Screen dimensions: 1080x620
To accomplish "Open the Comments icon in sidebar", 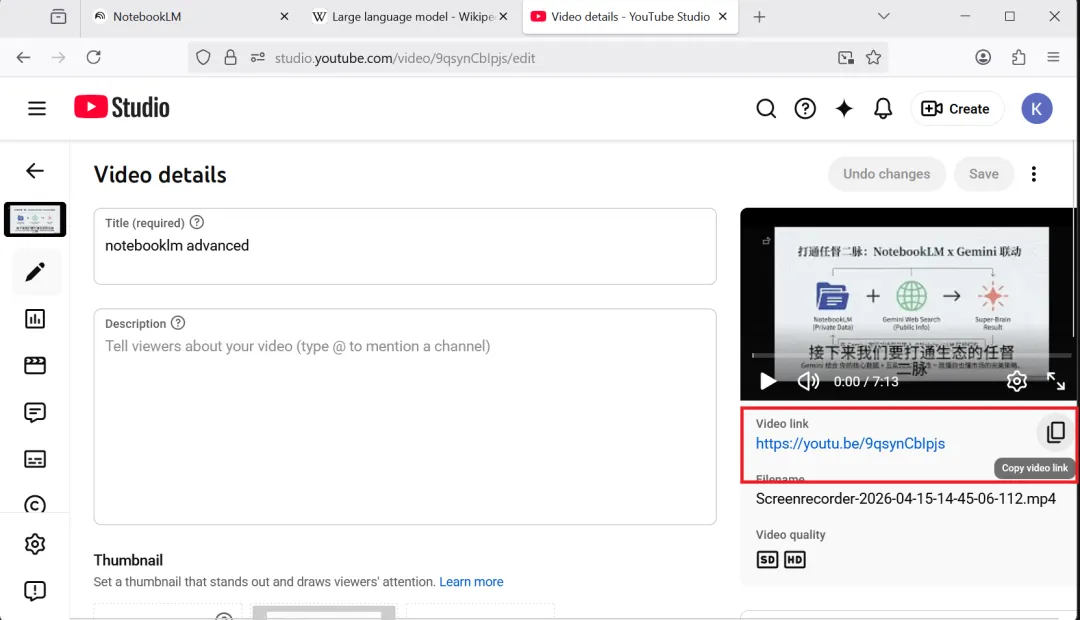I will [35, 412].
